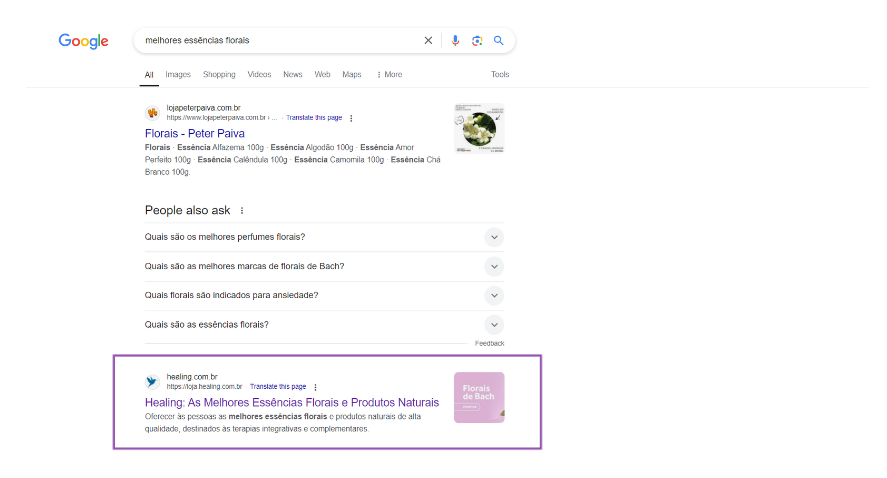Switch to the Web tab

(322, 74)
